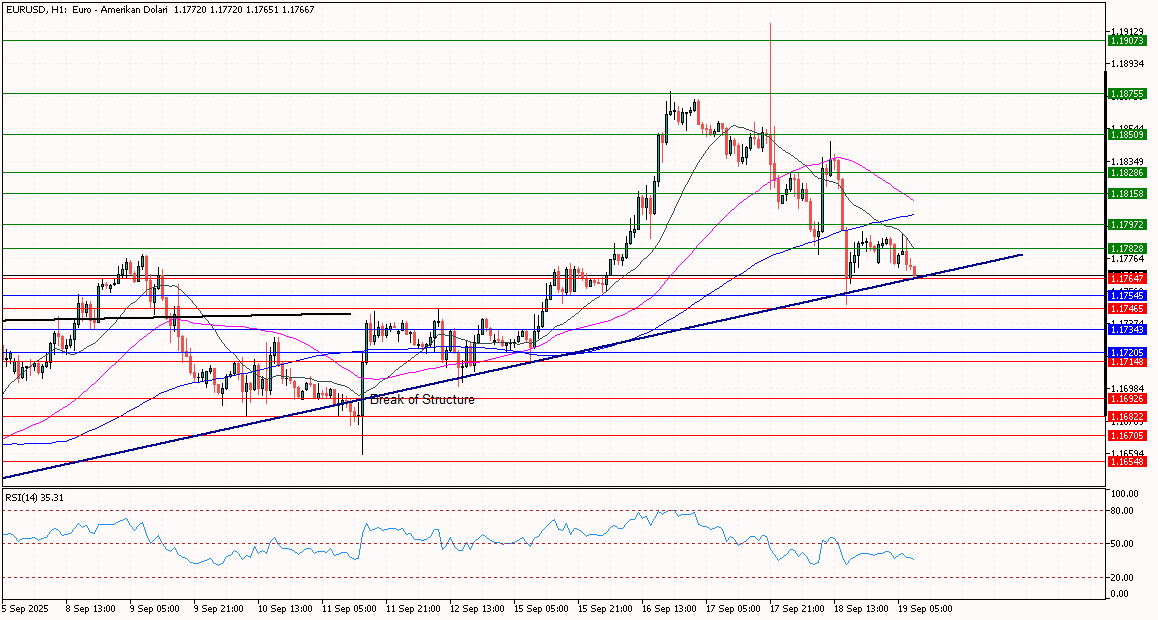Click the red 1.17465 price level tag
Viewport: 1158px width, 620px height.
(1127, 309)
